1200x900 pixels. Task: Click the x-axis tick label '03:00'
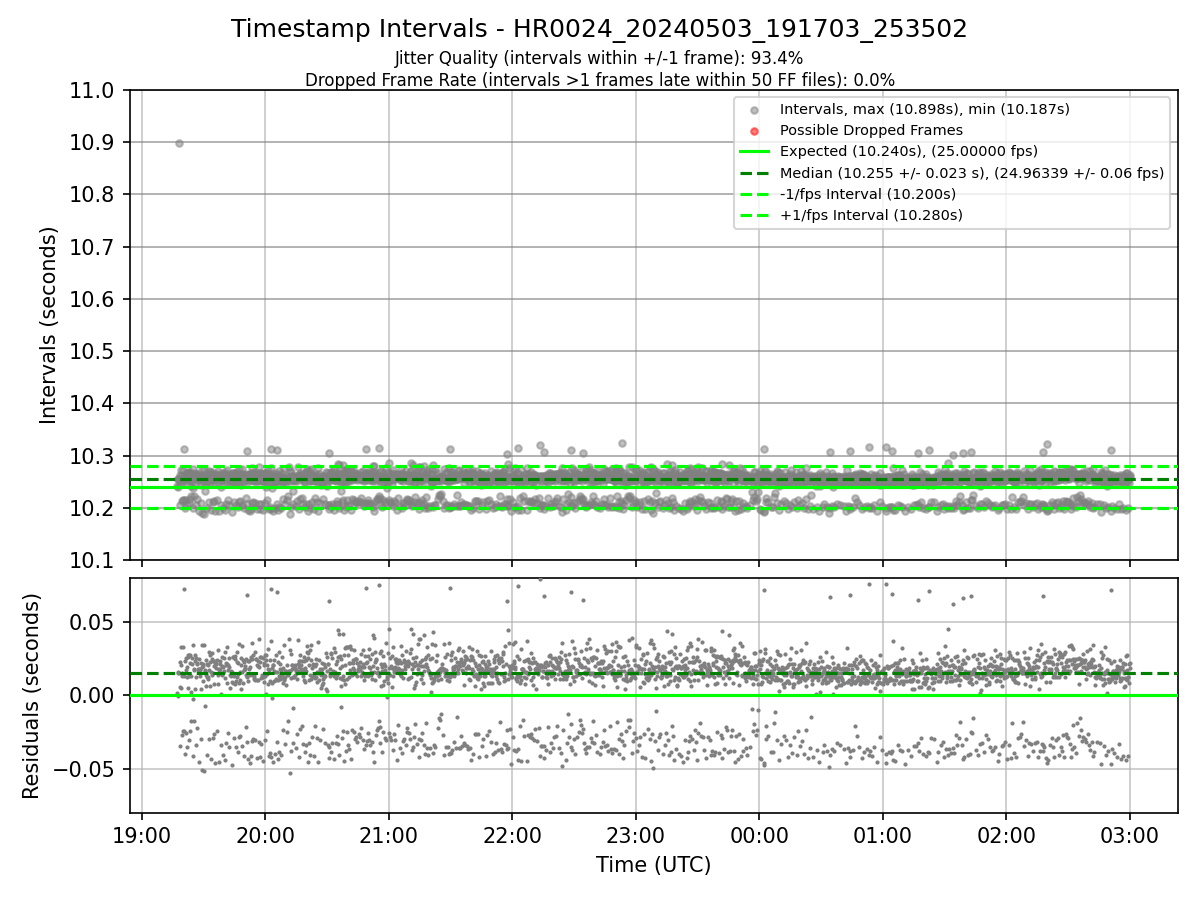[x=1130, y=834]
